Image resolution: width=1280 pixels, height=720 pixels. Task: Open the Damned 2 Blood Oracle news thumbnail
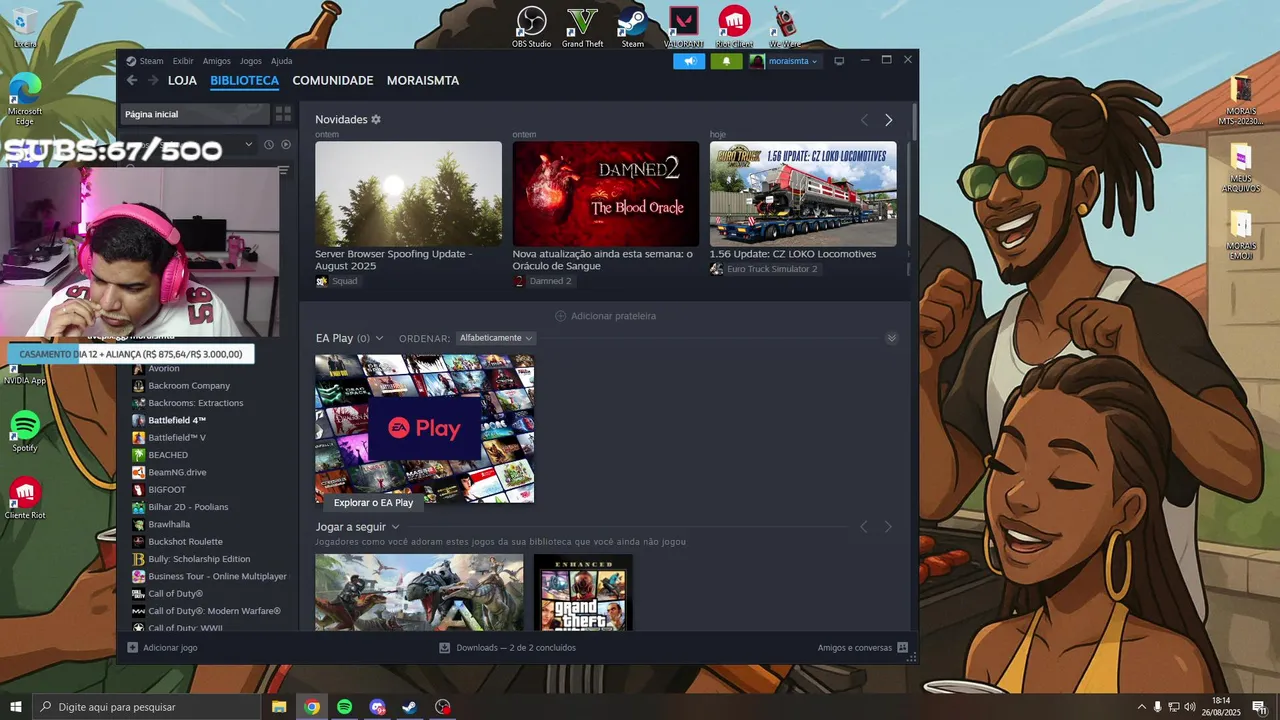[x=606, y=194]
